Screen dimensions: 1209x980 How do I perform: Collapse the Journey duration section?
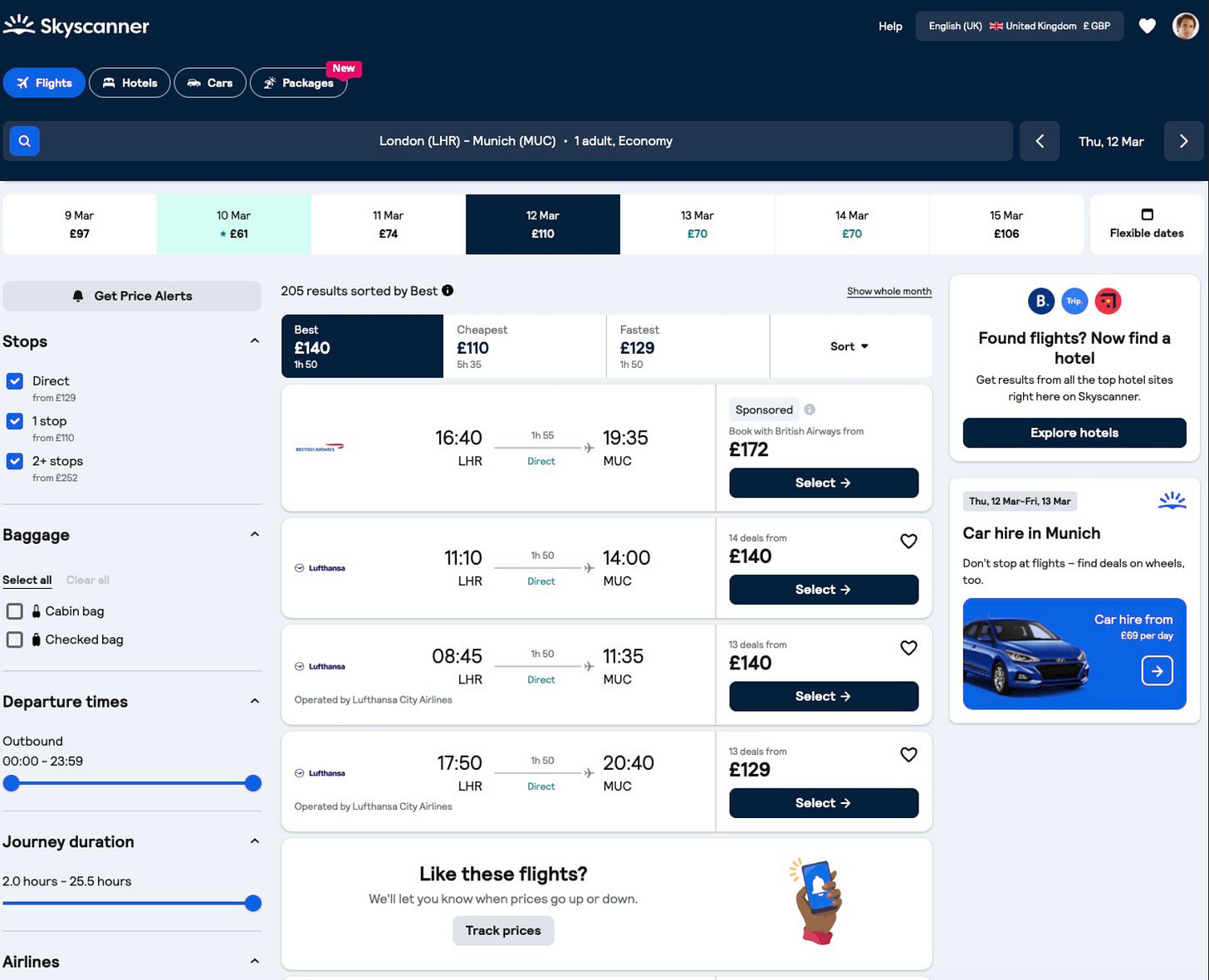(x=254, y=841)
